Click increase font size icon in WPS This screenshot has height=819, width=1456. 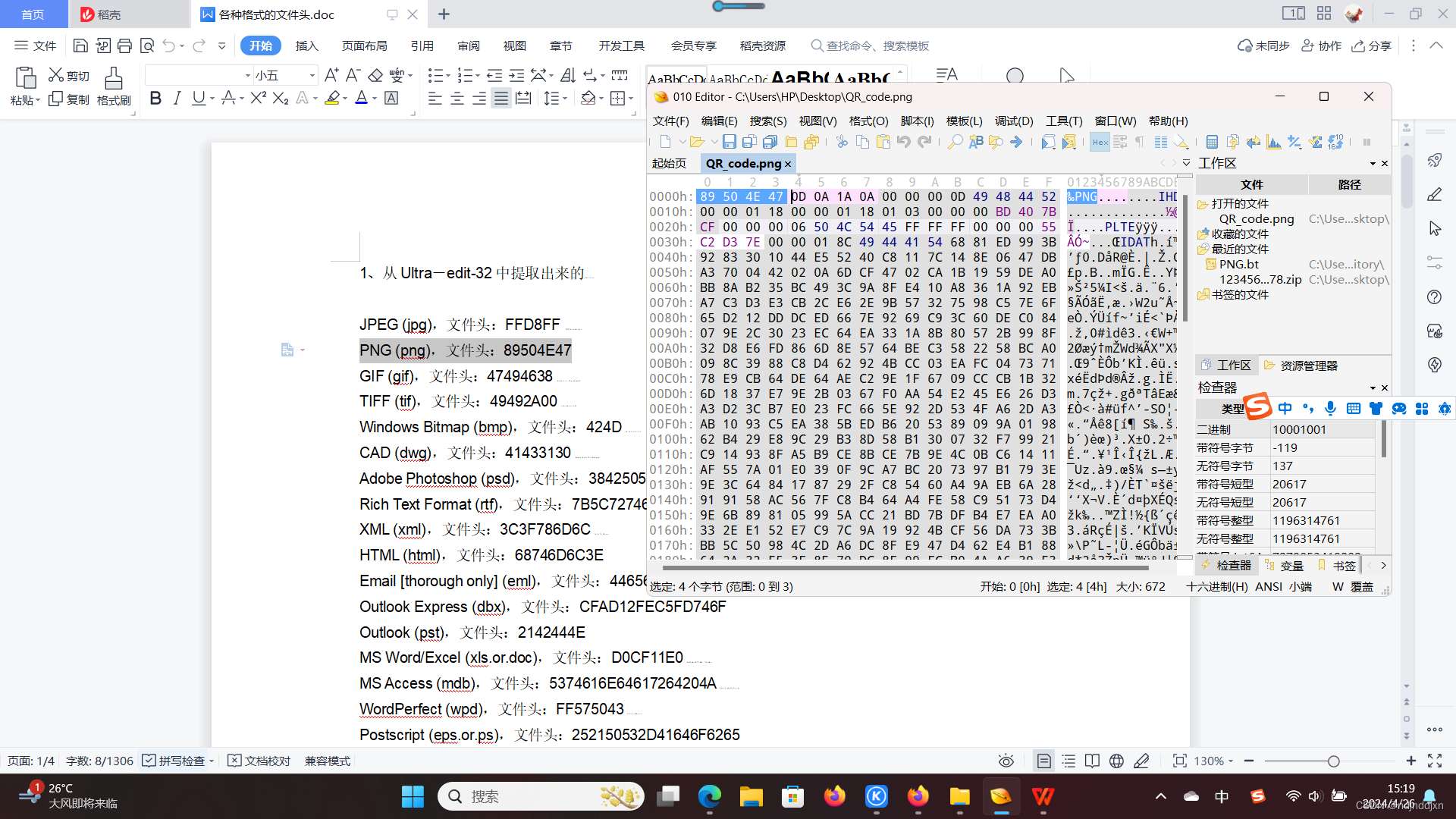click(x=331, y=75)
